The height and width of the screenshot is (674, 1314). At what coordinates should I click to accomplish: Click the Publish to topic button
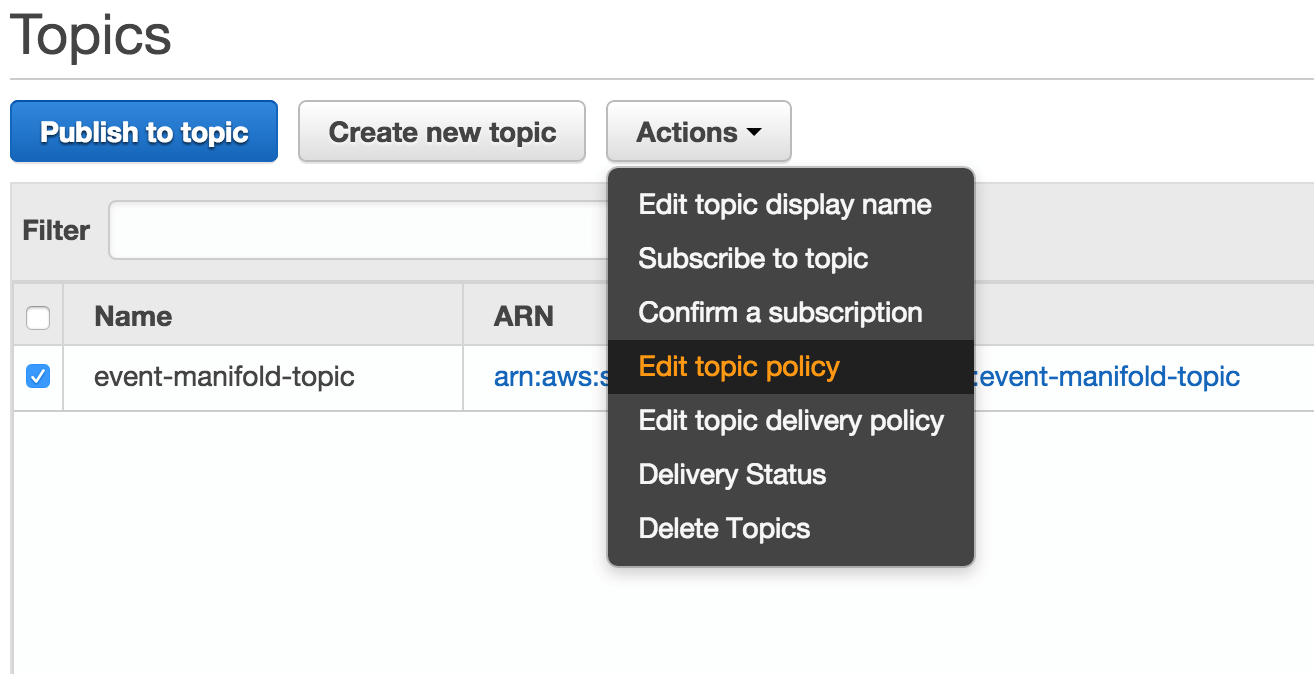(x=143, y=131)
